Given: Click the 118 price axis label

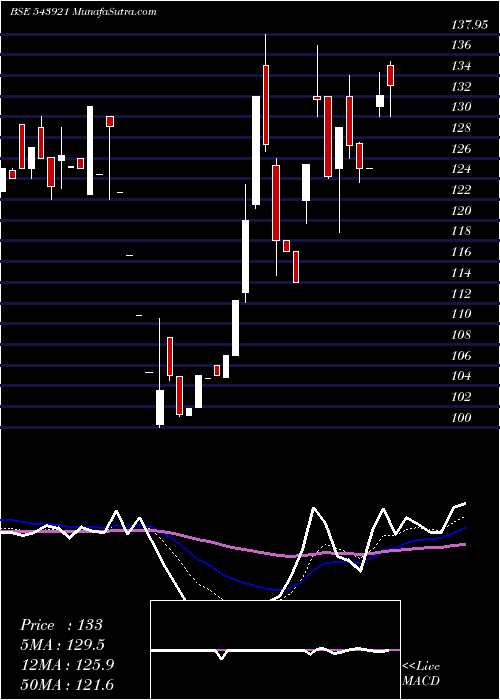Looking at the screenshot, I should (461, 231).
